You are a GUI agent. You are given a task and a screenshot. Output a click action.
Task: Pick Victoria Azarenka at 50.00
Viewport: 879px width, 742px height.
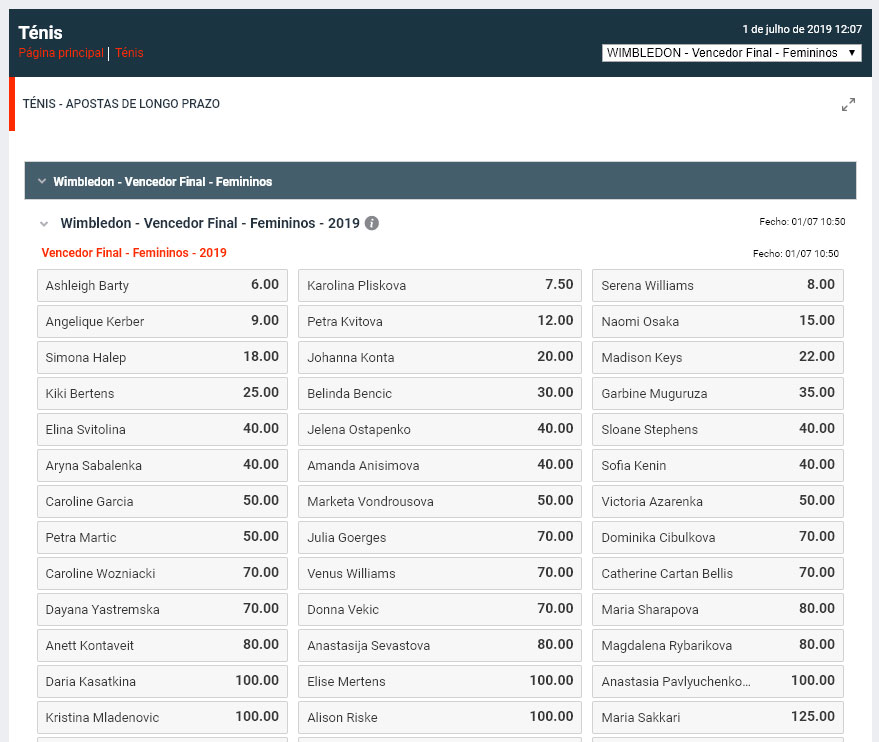point(718,501)
